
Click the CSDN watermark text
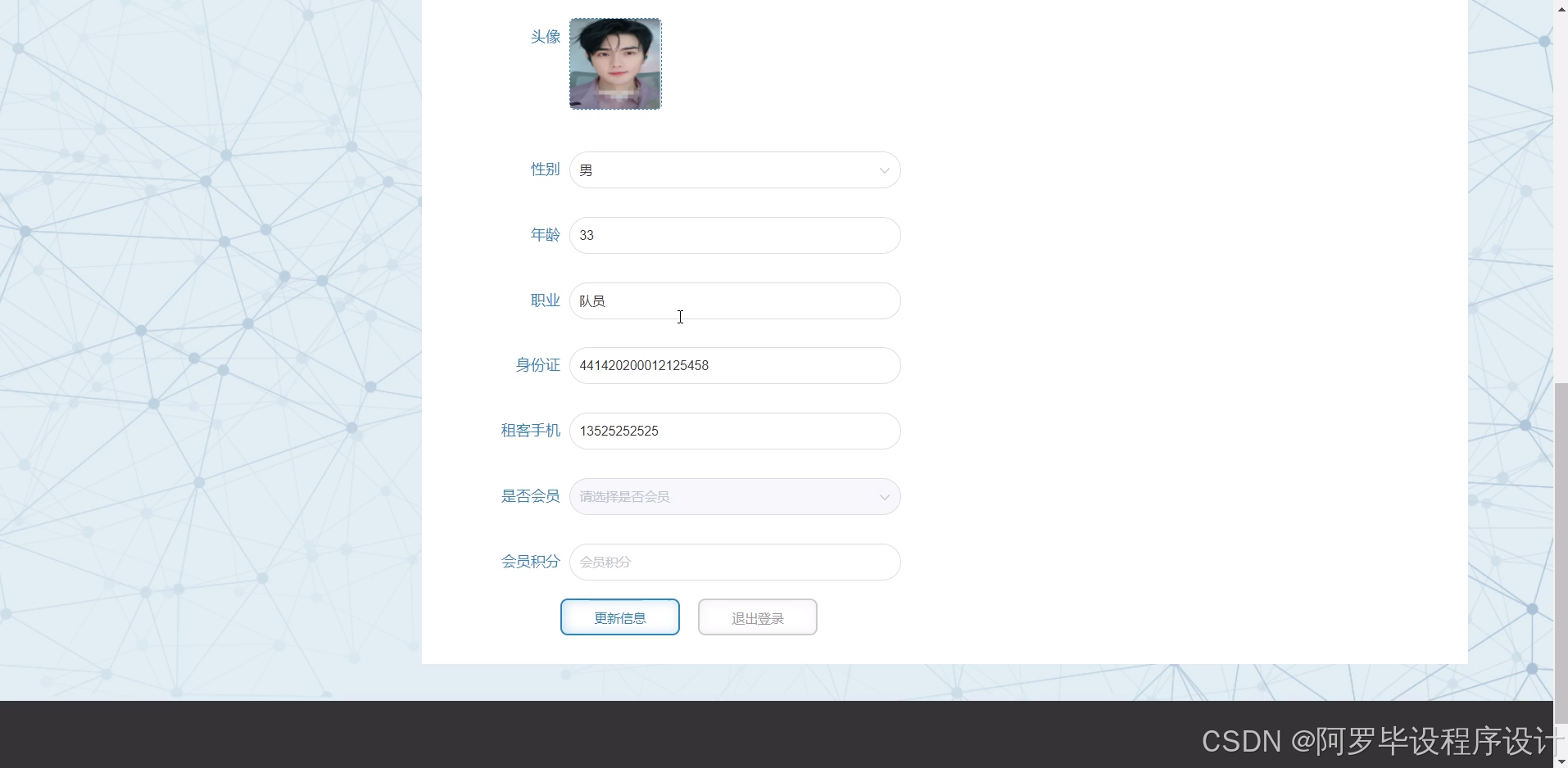click(x=1379, y=740)
